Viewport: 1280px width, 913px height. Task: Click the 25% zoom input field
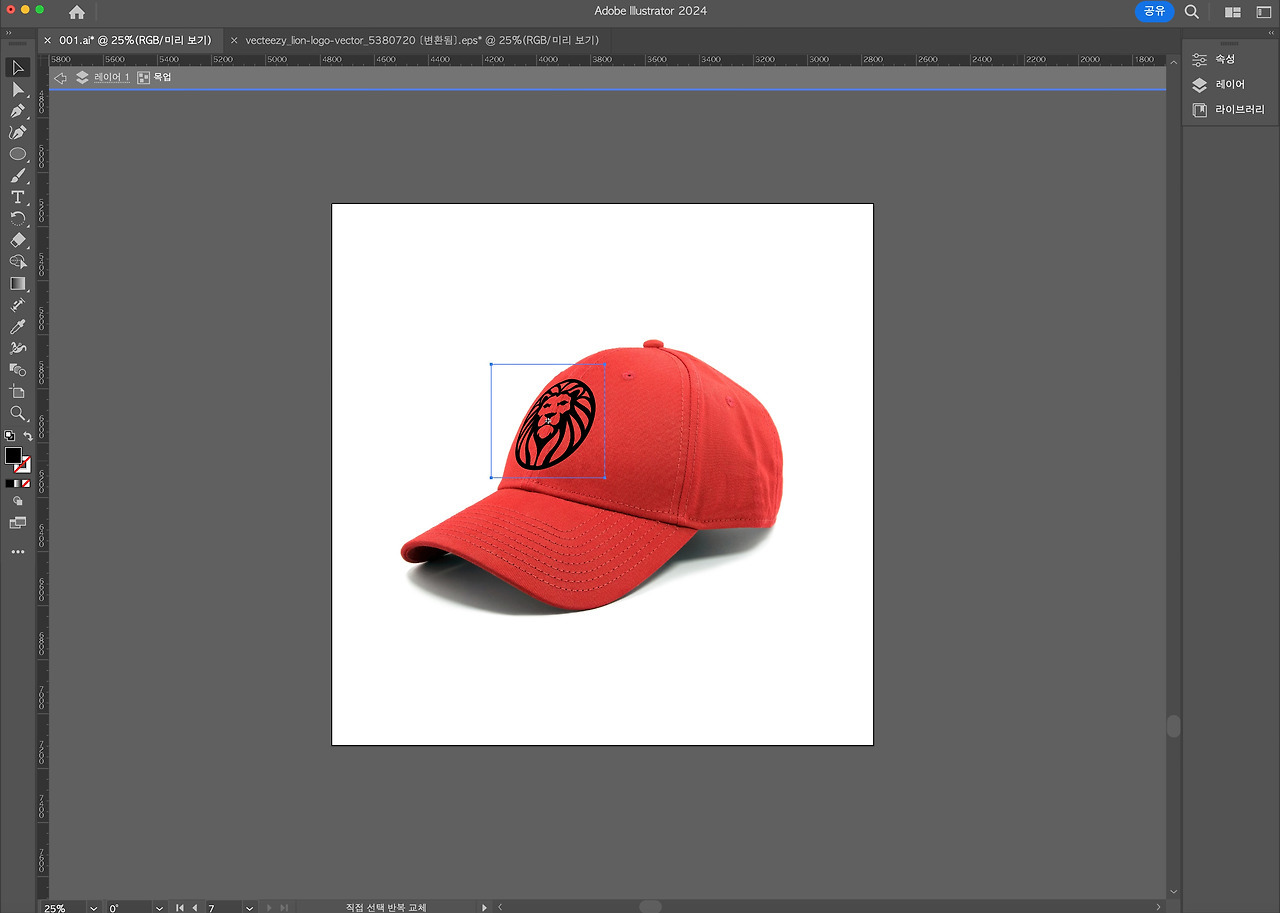64,908
